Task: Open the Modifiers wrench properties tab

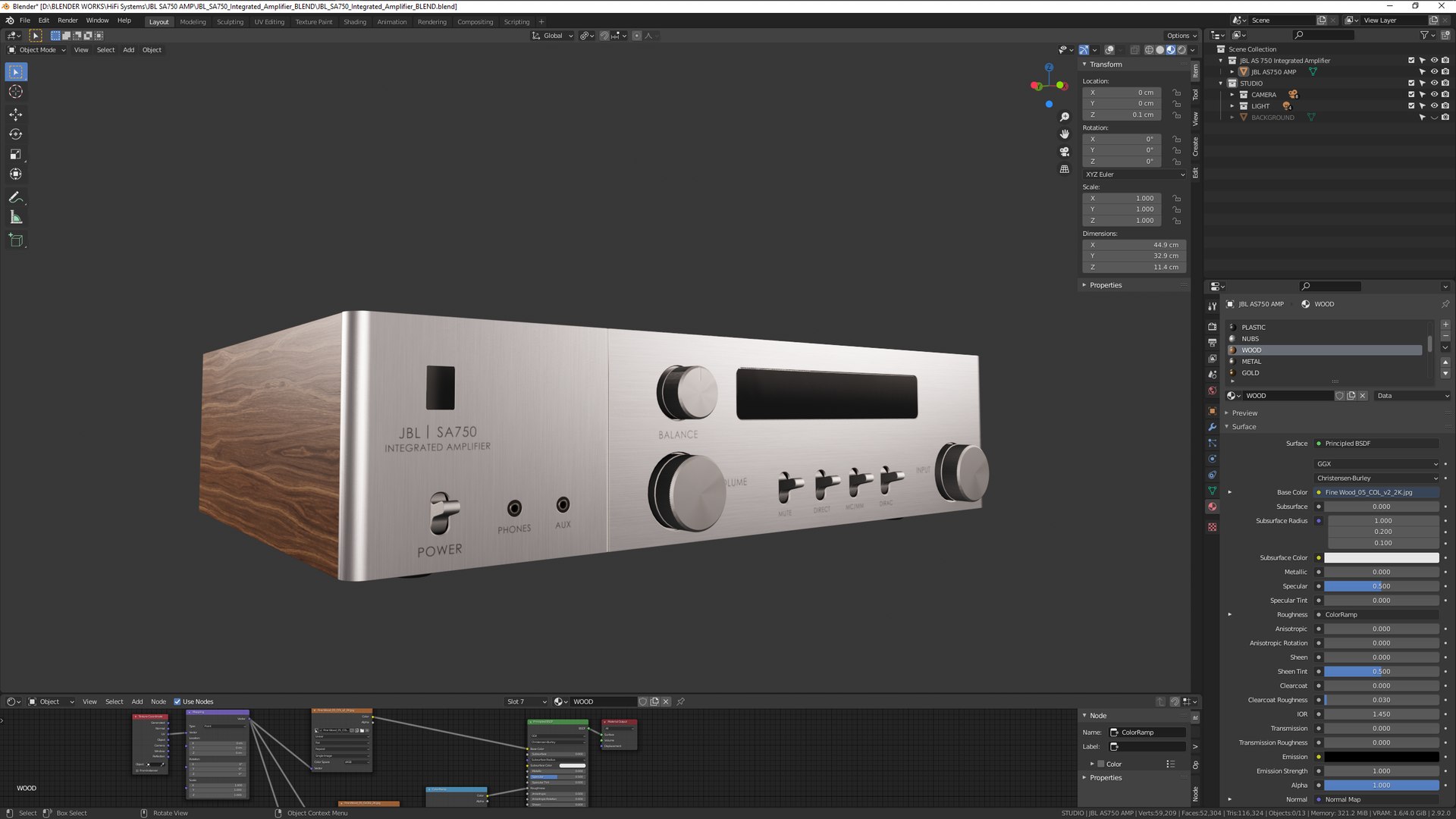Action: 1212,427
